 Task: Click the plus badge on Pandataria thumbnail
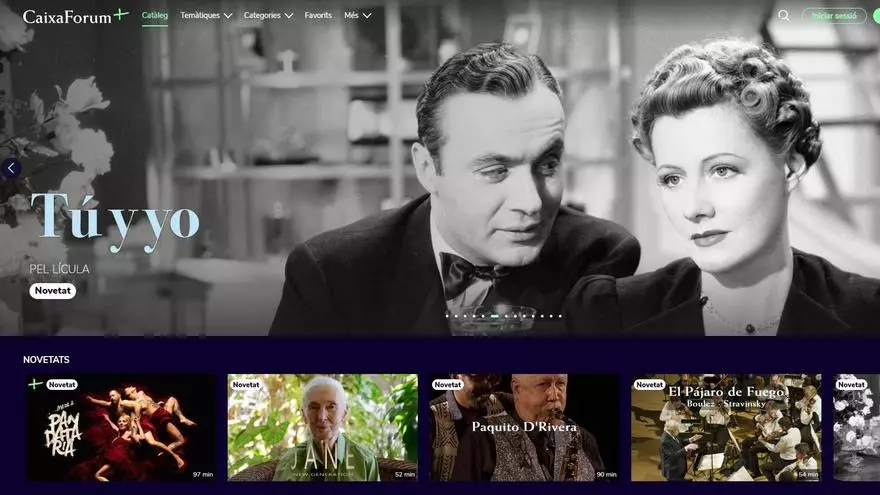tap(35, 384)
